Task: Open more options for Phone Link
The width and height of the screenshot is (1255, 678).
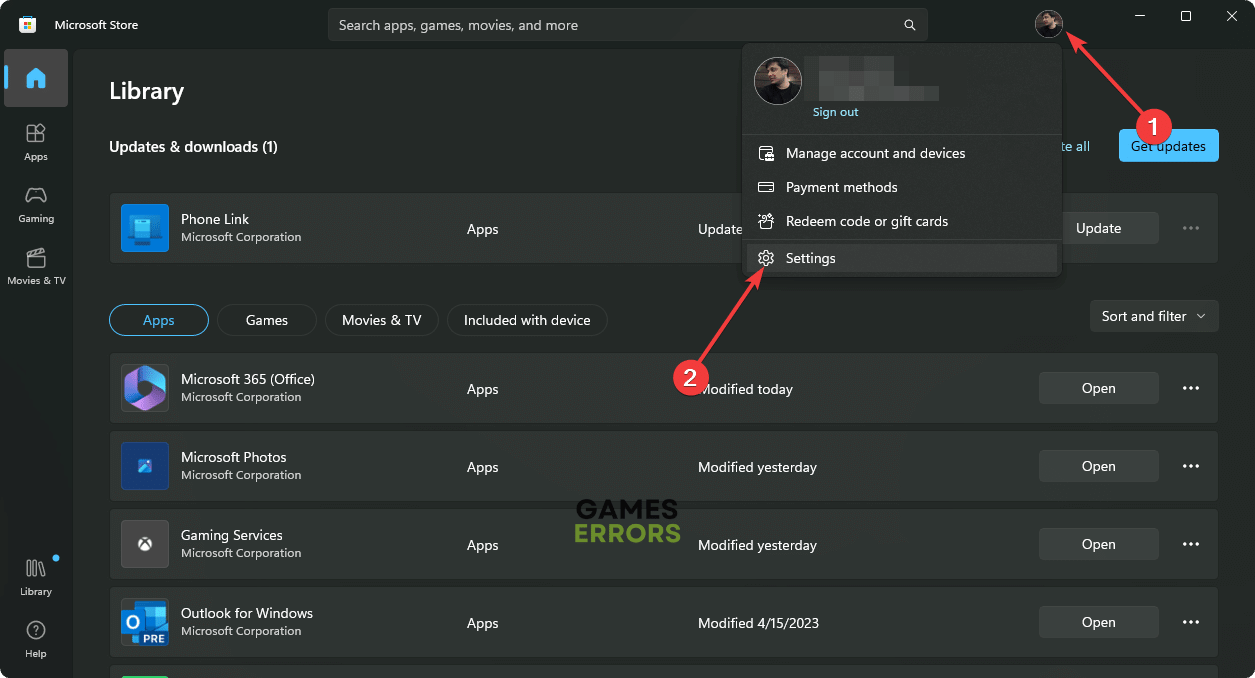Action: point(1191,228)
